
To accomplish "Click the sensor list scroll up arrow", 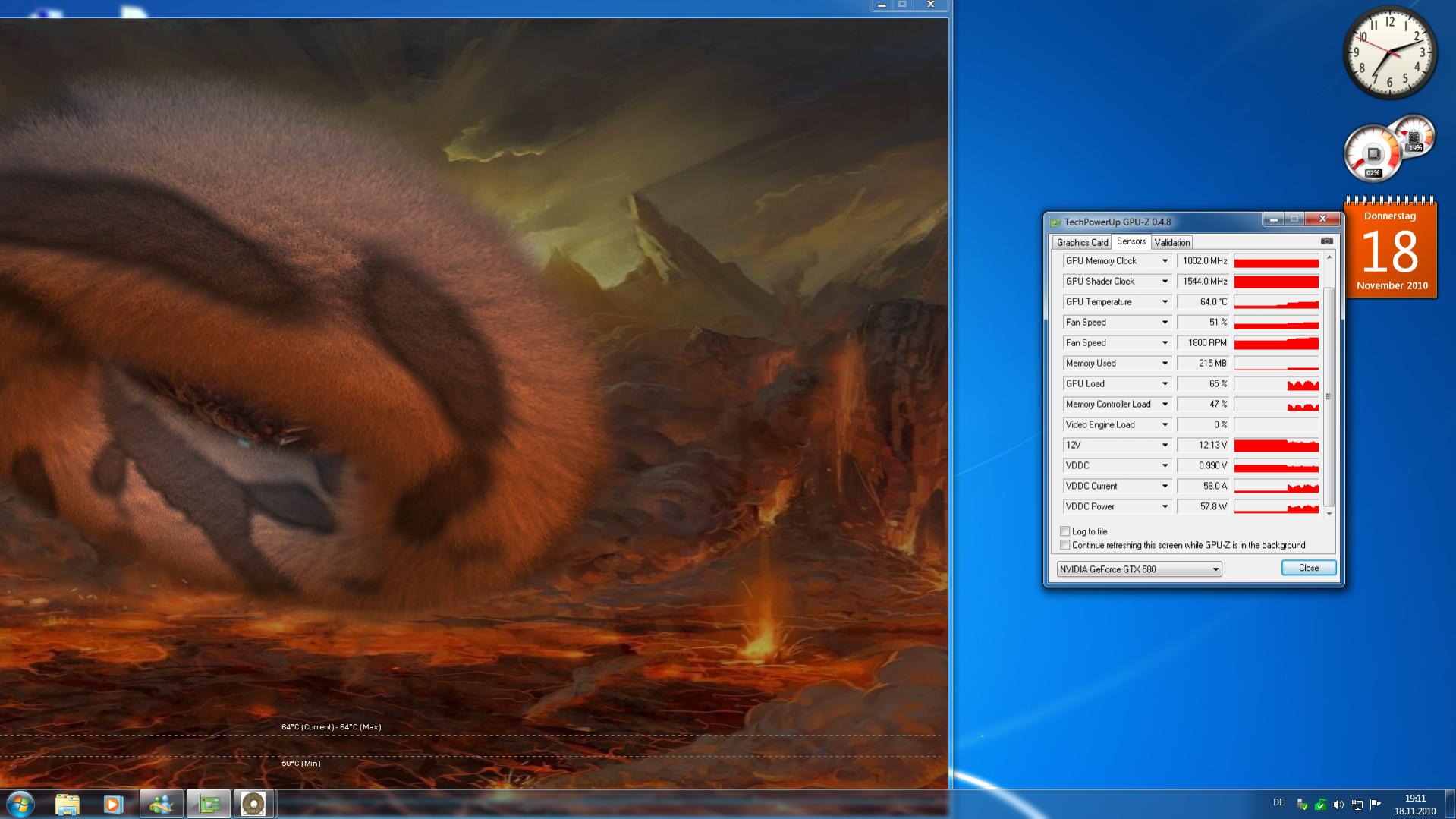I will click(1329, 258).
